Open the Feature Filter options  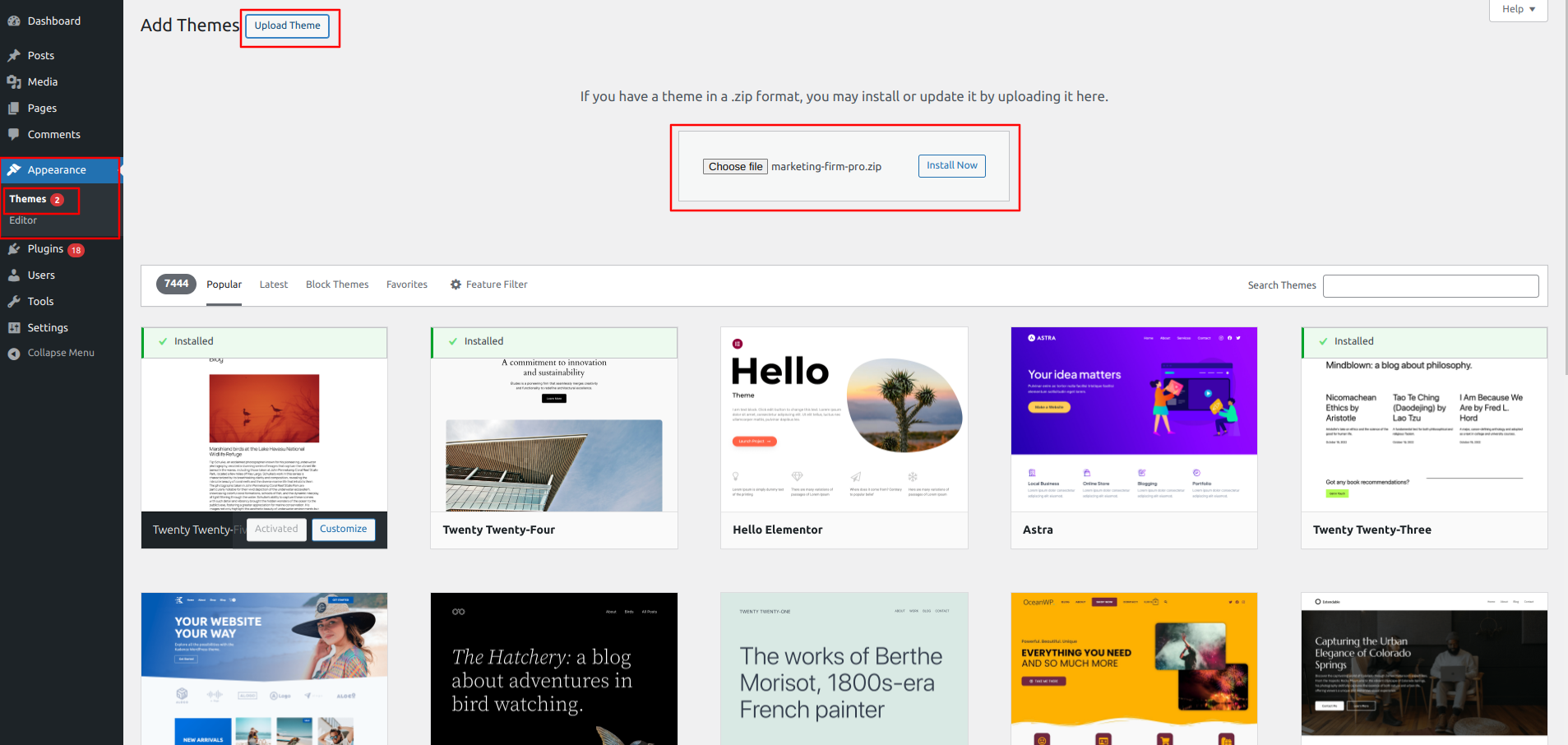pyautogui.click(x=488, y=285)
